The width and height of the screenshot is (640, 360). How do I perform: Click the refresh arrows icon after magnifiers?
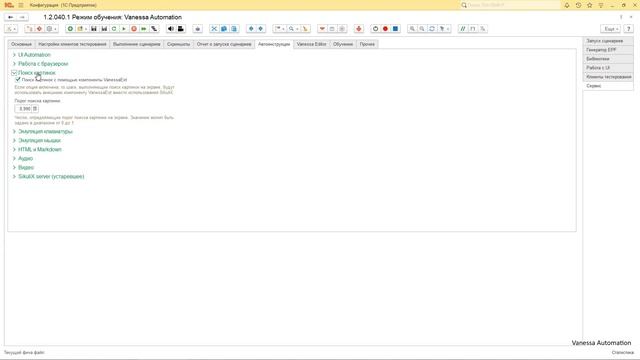point(432,29)
